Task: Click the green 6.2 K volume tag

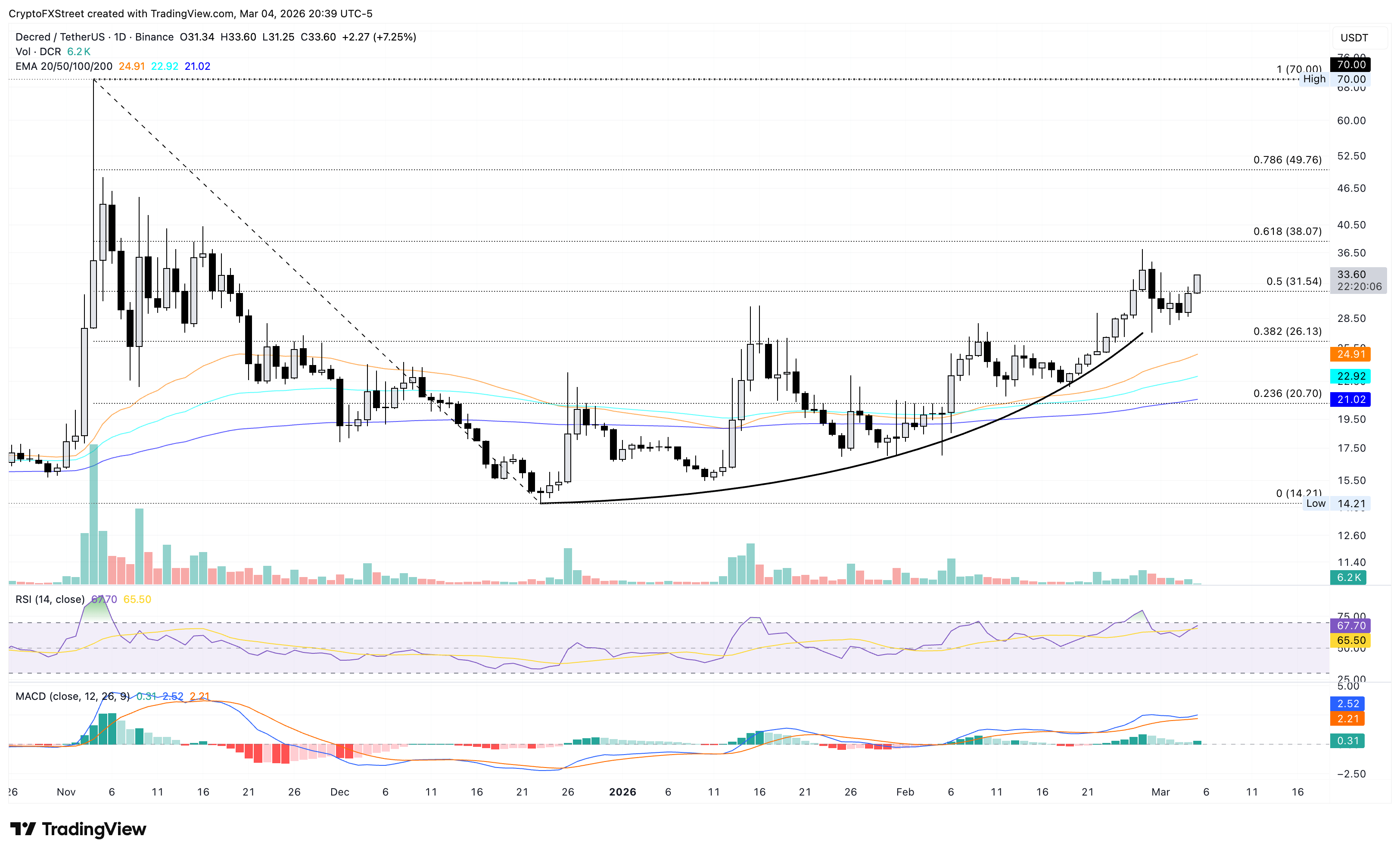Action: coord(1348,577)
